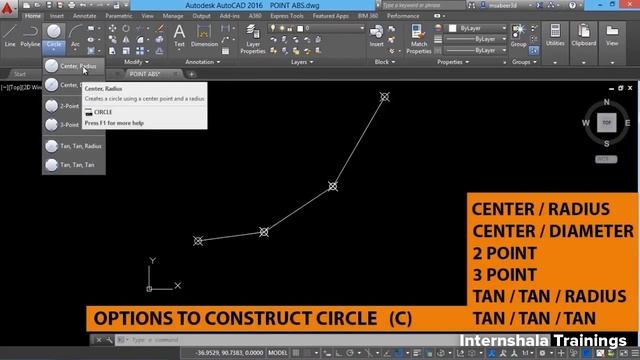Select the Arc tool

click(75, 36)
